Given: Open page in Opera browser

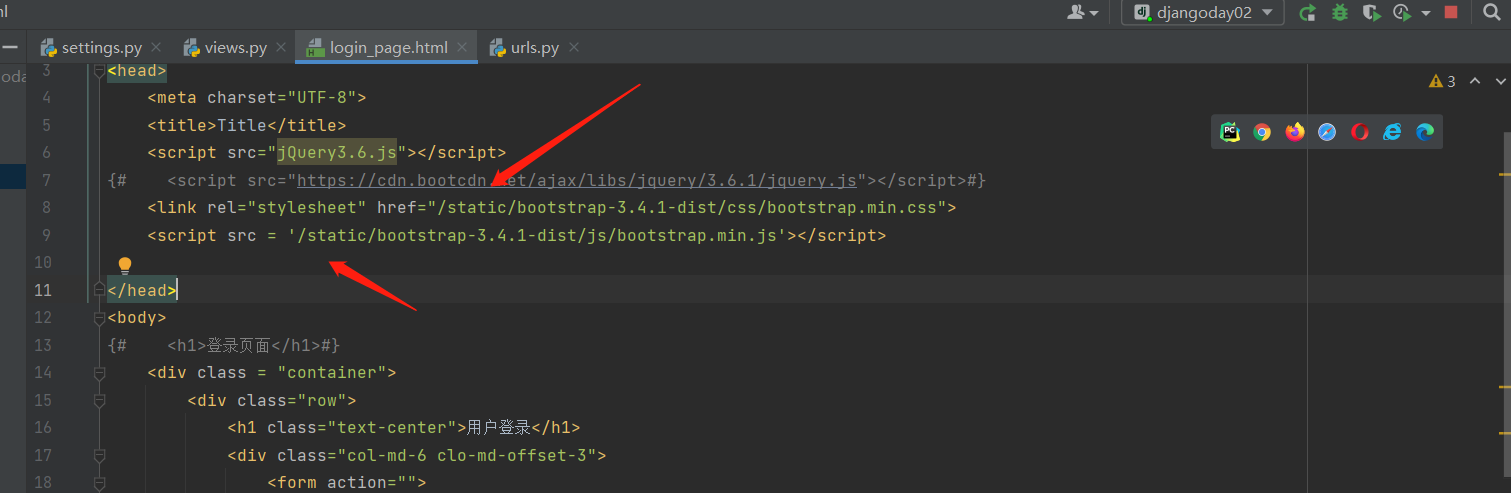Looking at the screenshot, I should click(x=1360, y=132).
